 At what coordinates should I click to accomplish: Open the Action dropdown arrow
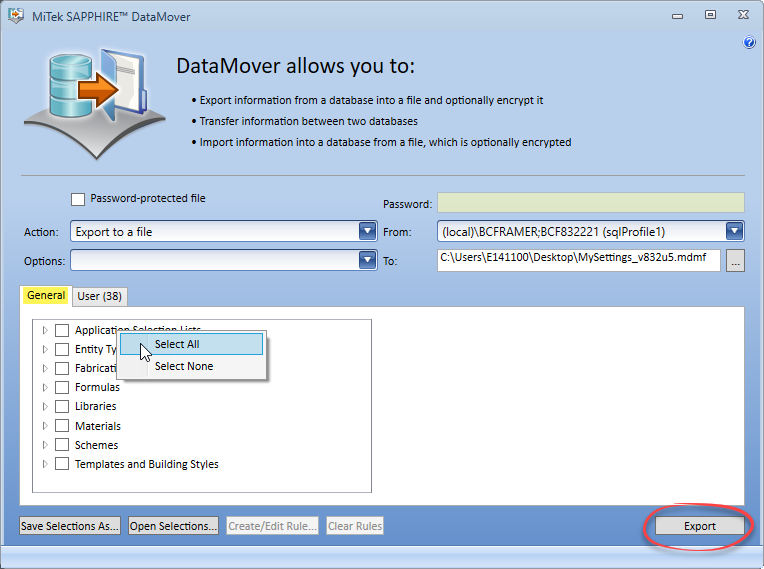point(367,231)
